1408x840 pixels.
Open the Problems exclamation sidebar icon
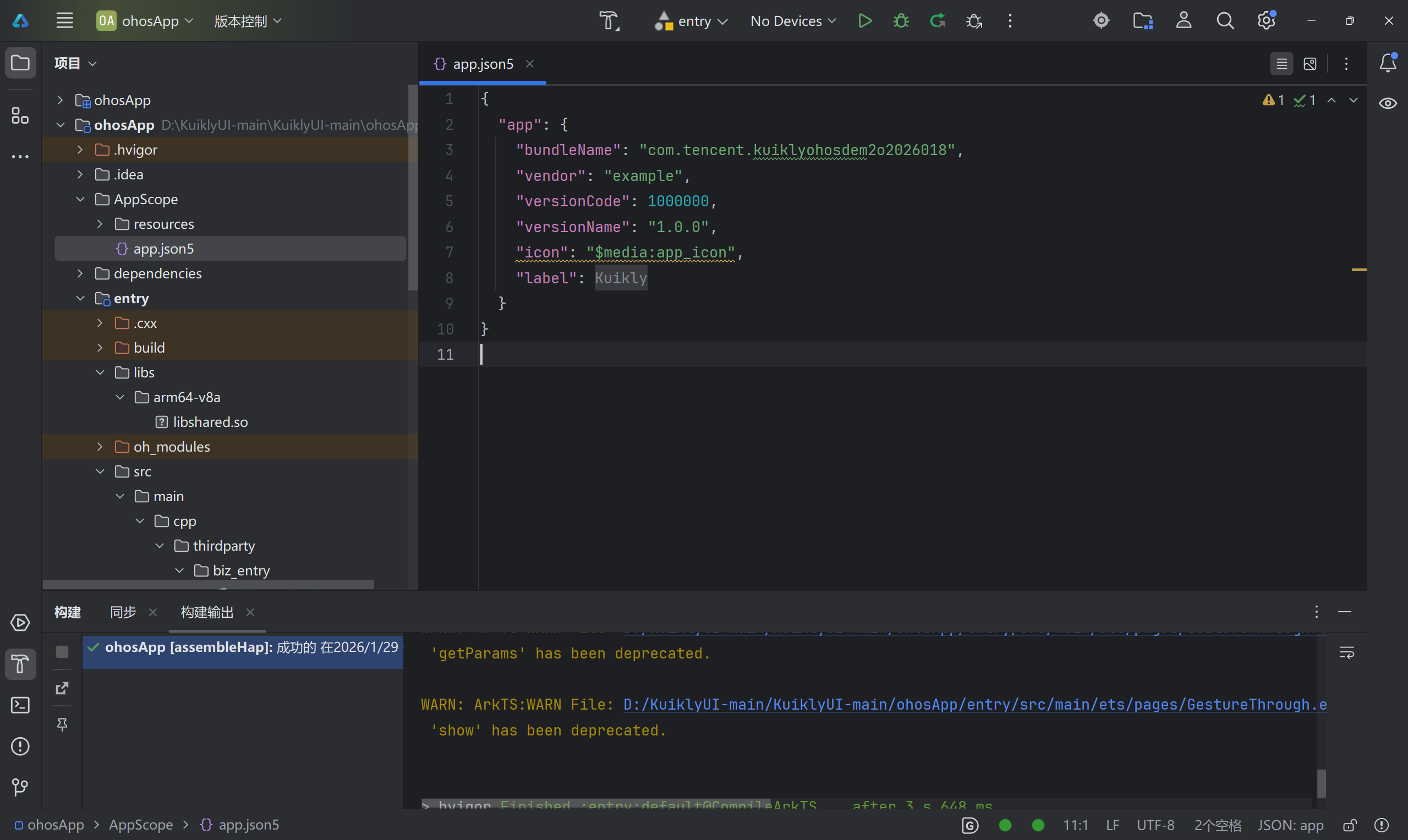point(20,746)
